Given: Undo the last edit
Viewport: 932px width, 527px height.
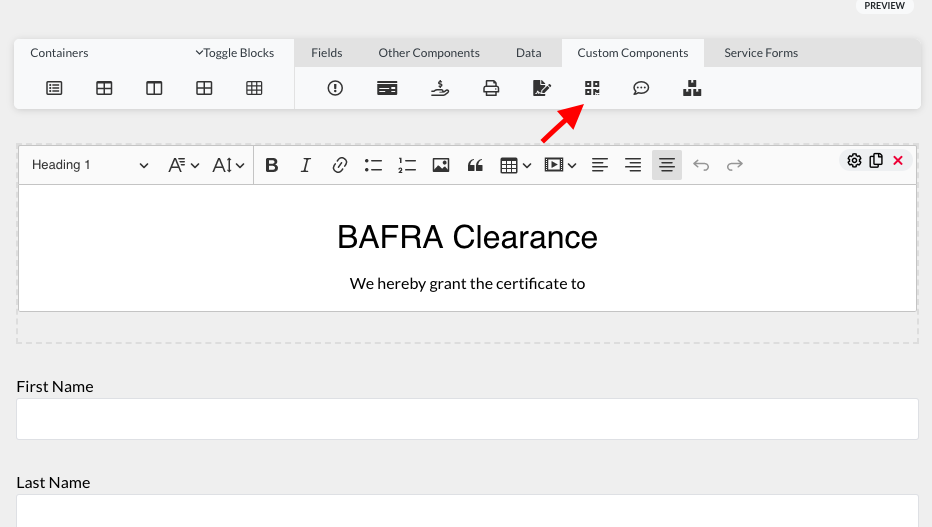Looking at the screenshot, I should tap(701, 165).
